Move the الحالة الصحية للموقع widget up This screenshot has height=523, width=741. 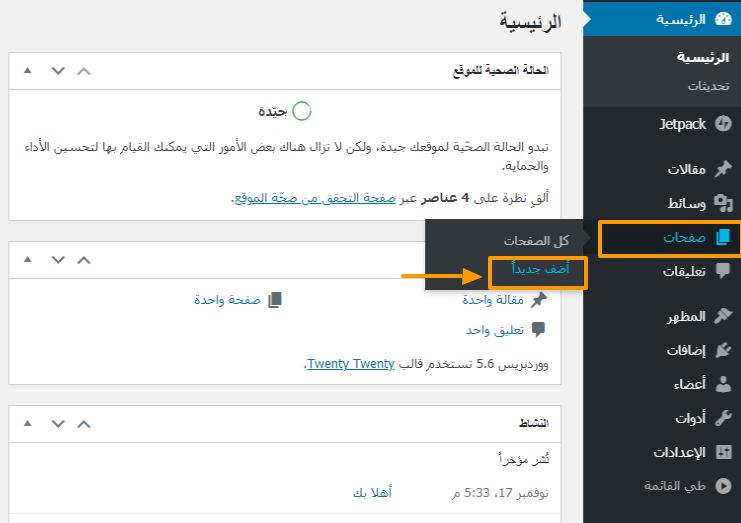click(x=84, y=71)
